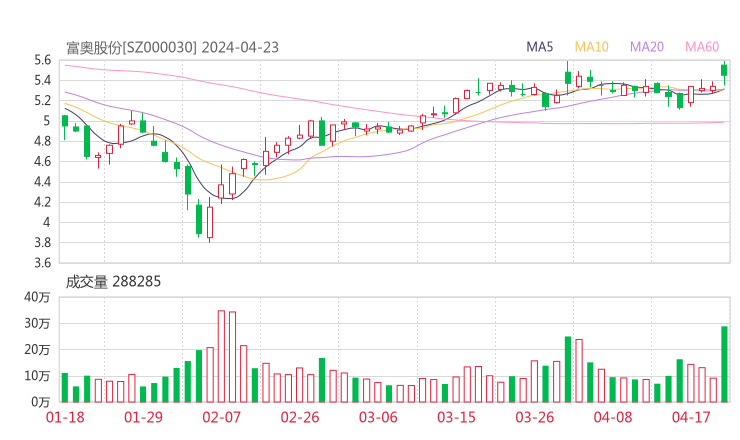This screenshot has width=740, height=440.
Task: Click the 04-08 date axis label
Action: click(613, 417)
